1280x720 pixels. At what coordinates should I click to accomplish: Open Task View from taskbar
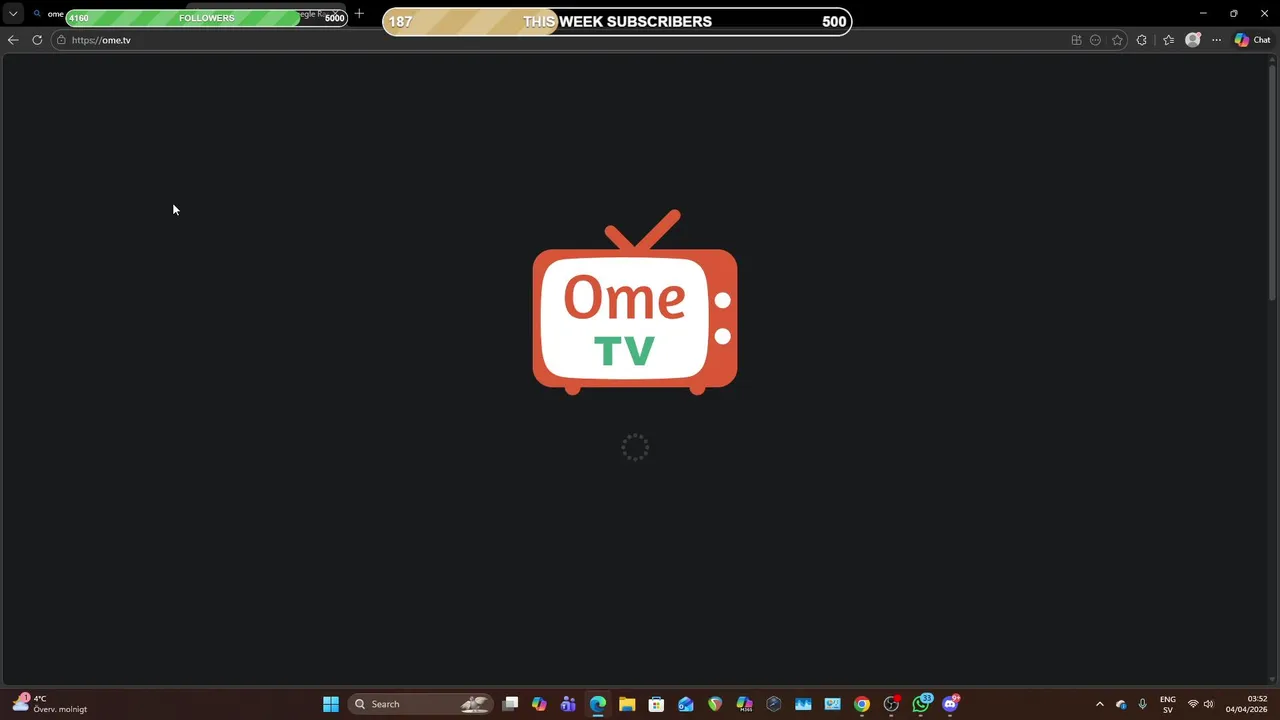[x=510, y=704]
